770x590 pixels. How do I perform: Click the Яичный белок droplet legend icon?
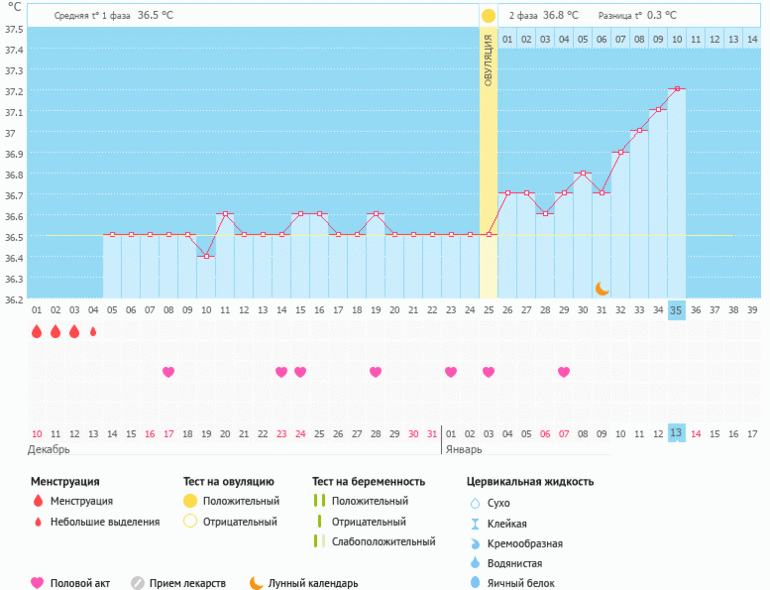475,583
